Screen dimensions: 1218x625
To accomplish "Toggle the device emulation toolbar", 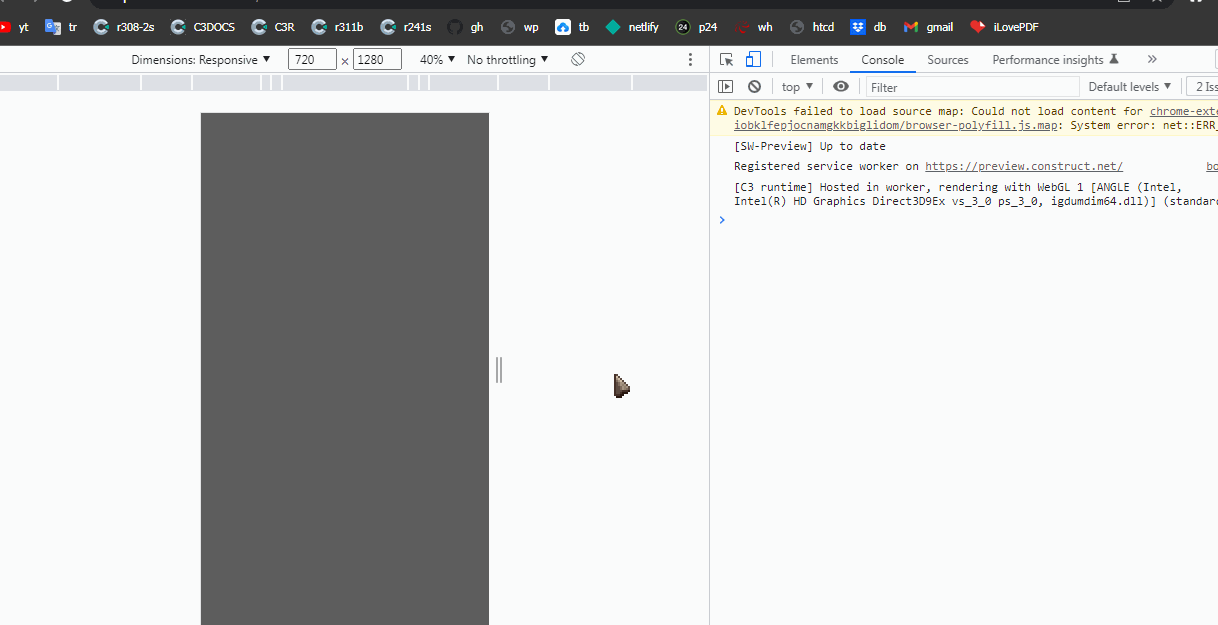I will point(752,59).
